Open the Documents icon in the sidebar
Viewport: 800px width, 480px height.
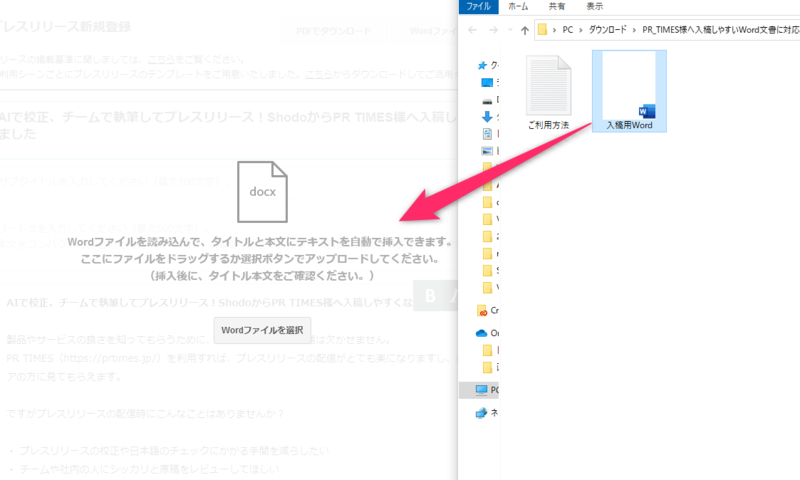(487, 134)
